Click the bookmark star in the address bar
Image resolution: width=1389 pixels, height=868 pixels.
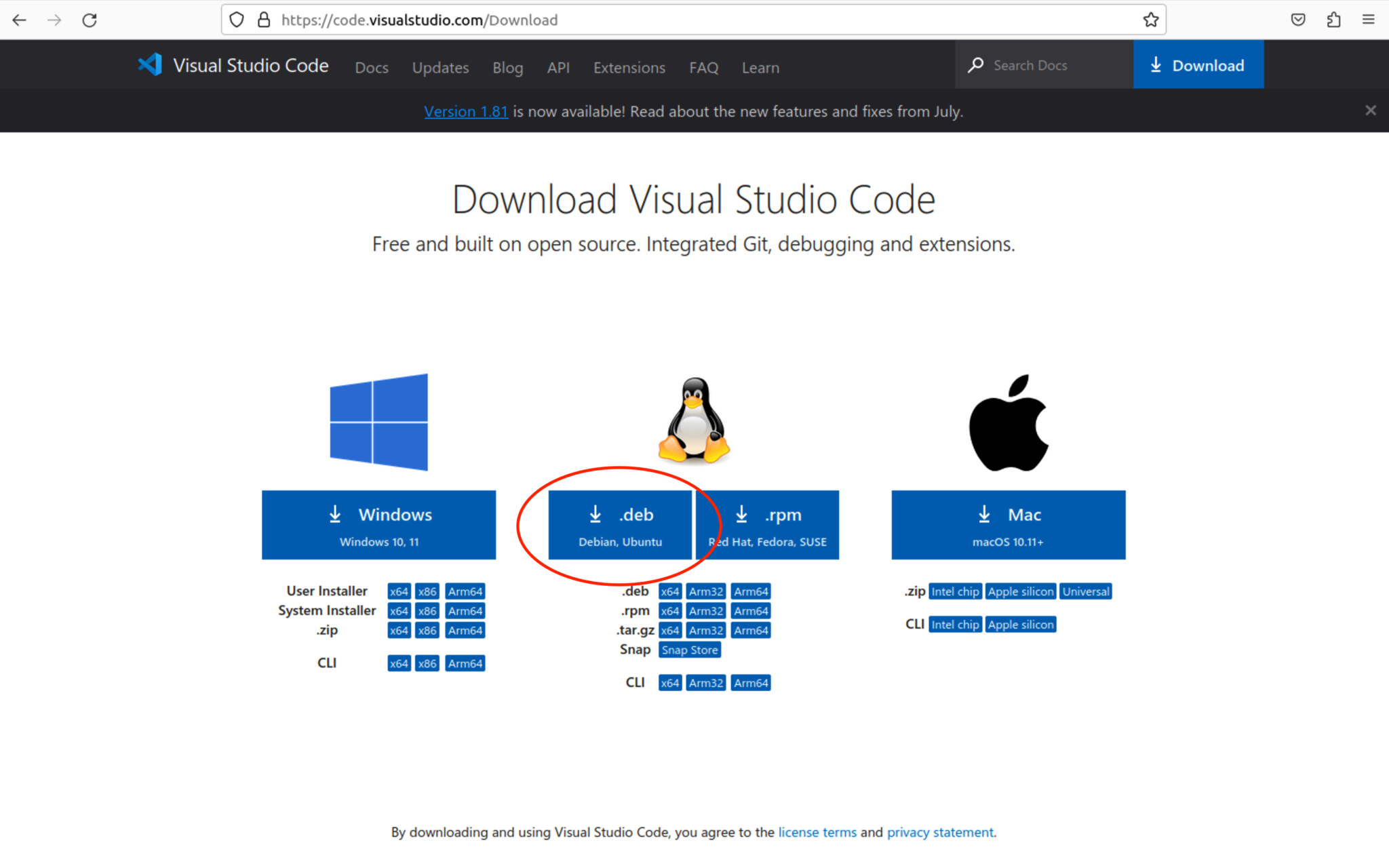tap(1151, 20)
